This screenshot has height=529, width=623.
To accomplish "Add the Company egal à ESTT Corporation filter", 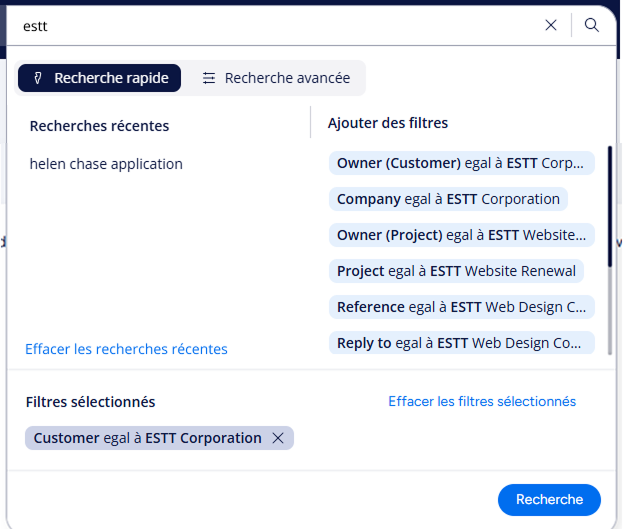I will [447, 199].
